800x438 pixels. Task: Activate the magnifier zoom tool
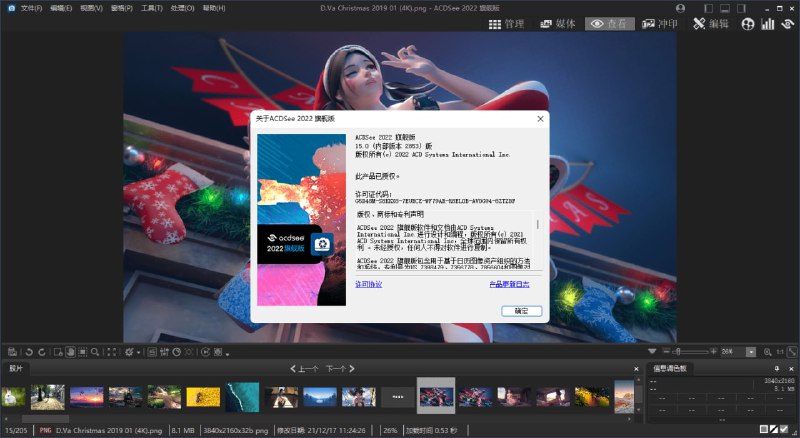coord(95,352)
